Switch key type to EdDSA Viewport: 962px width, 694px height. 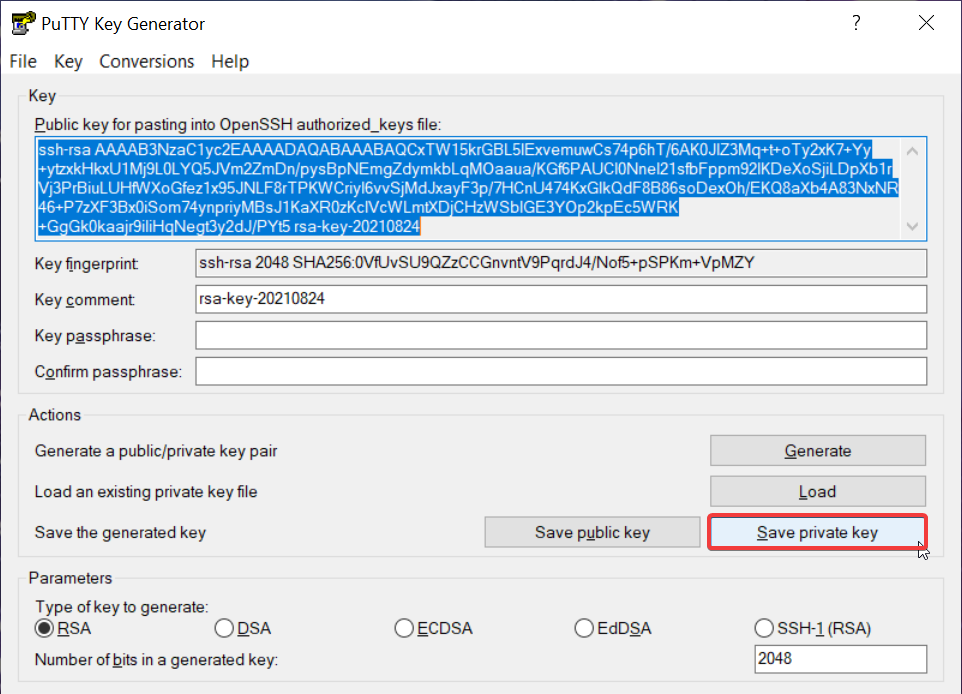coord(584,628)
